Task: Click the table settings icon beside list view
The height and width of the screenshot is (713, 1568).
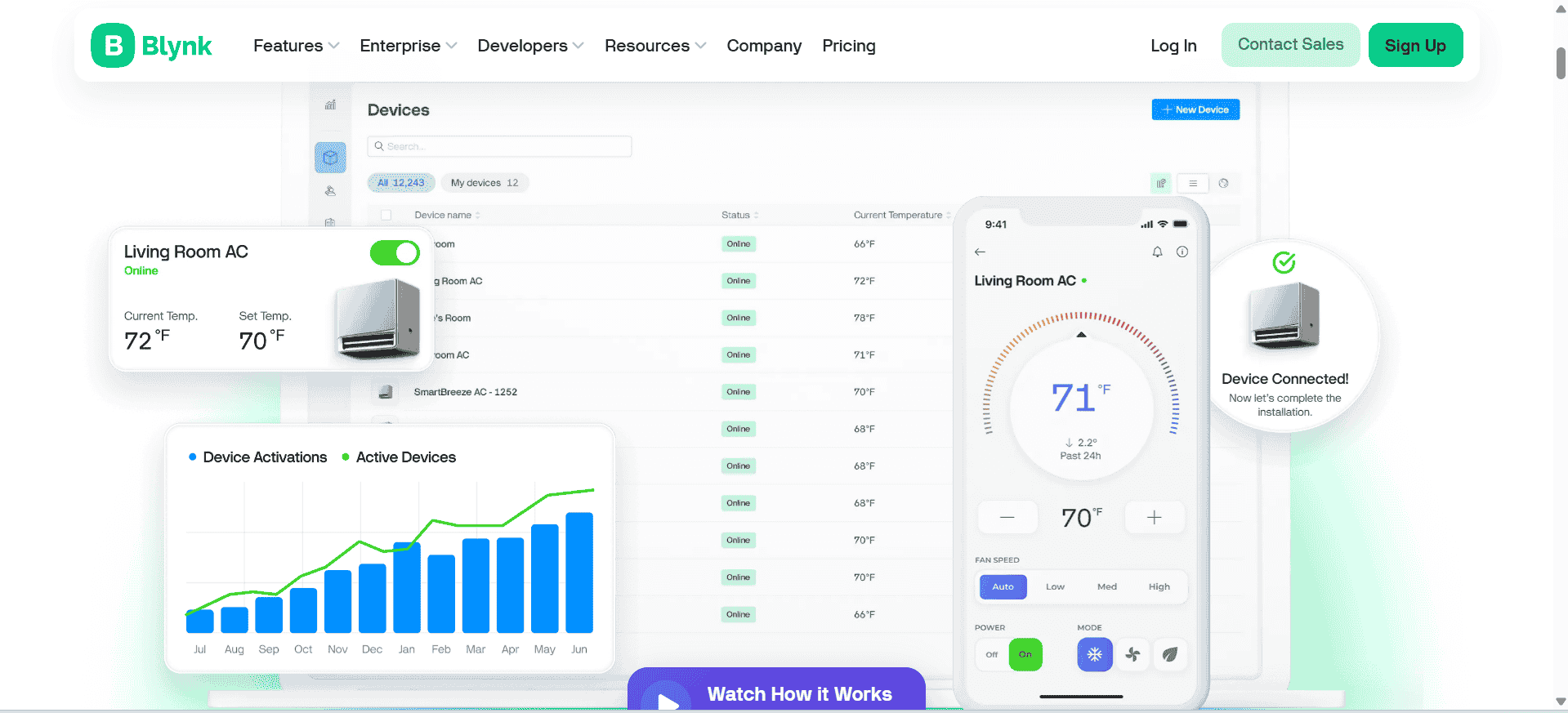Action: click(x=1223, y=183)
